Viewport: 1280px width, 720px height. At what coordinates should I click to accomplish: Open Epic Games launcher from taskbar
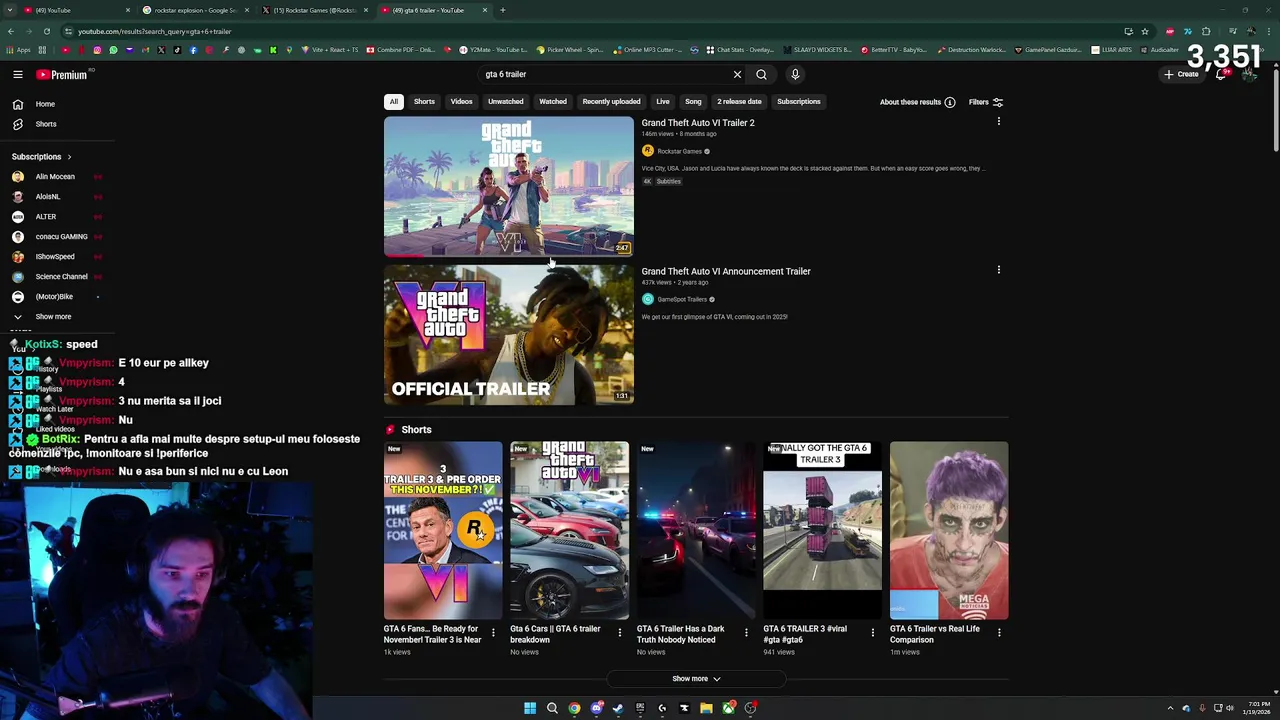click(640, 708)
